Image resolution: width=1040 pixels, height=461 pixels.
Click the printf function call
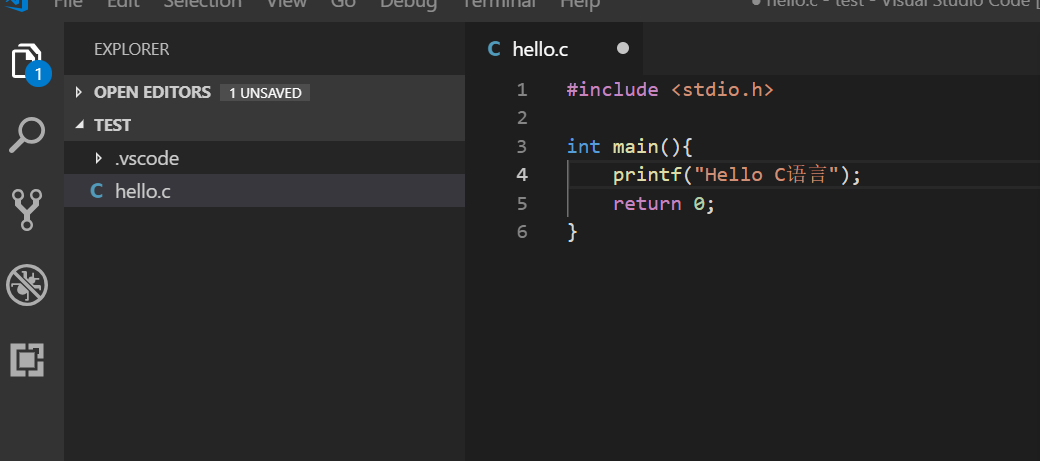click(646, 175)
